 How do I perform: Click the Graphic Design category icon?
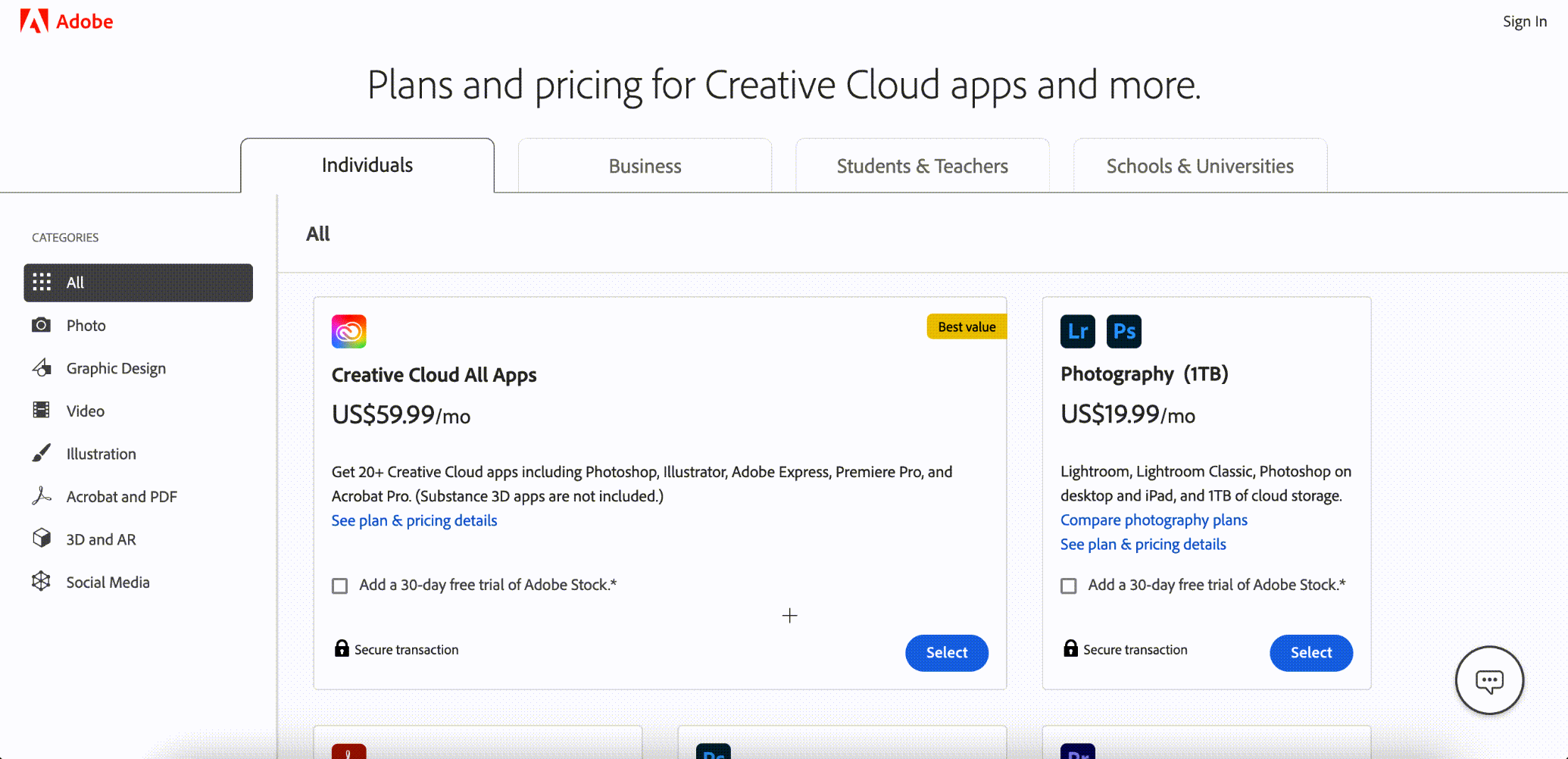pyautogui.click(x=42, y=368)
